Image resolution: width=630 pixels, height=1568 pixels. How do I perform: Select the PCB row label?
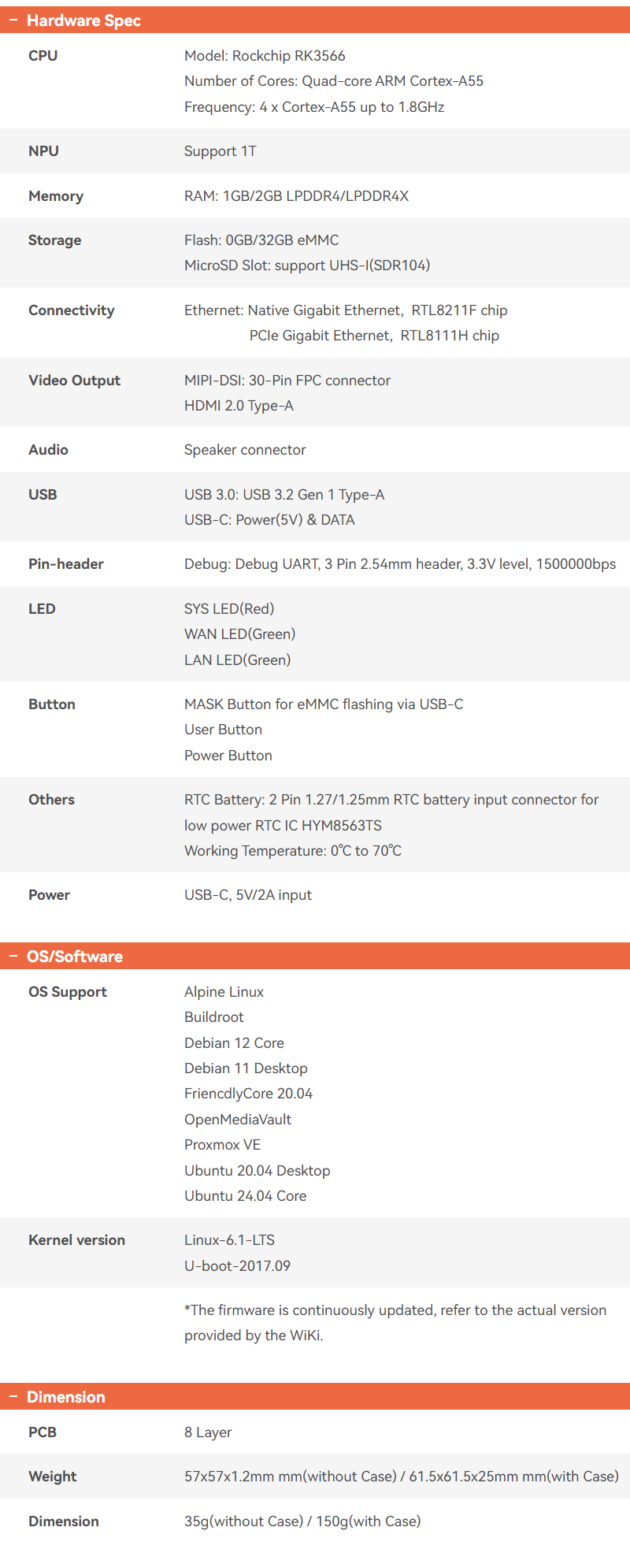(x=43, y=1432)
